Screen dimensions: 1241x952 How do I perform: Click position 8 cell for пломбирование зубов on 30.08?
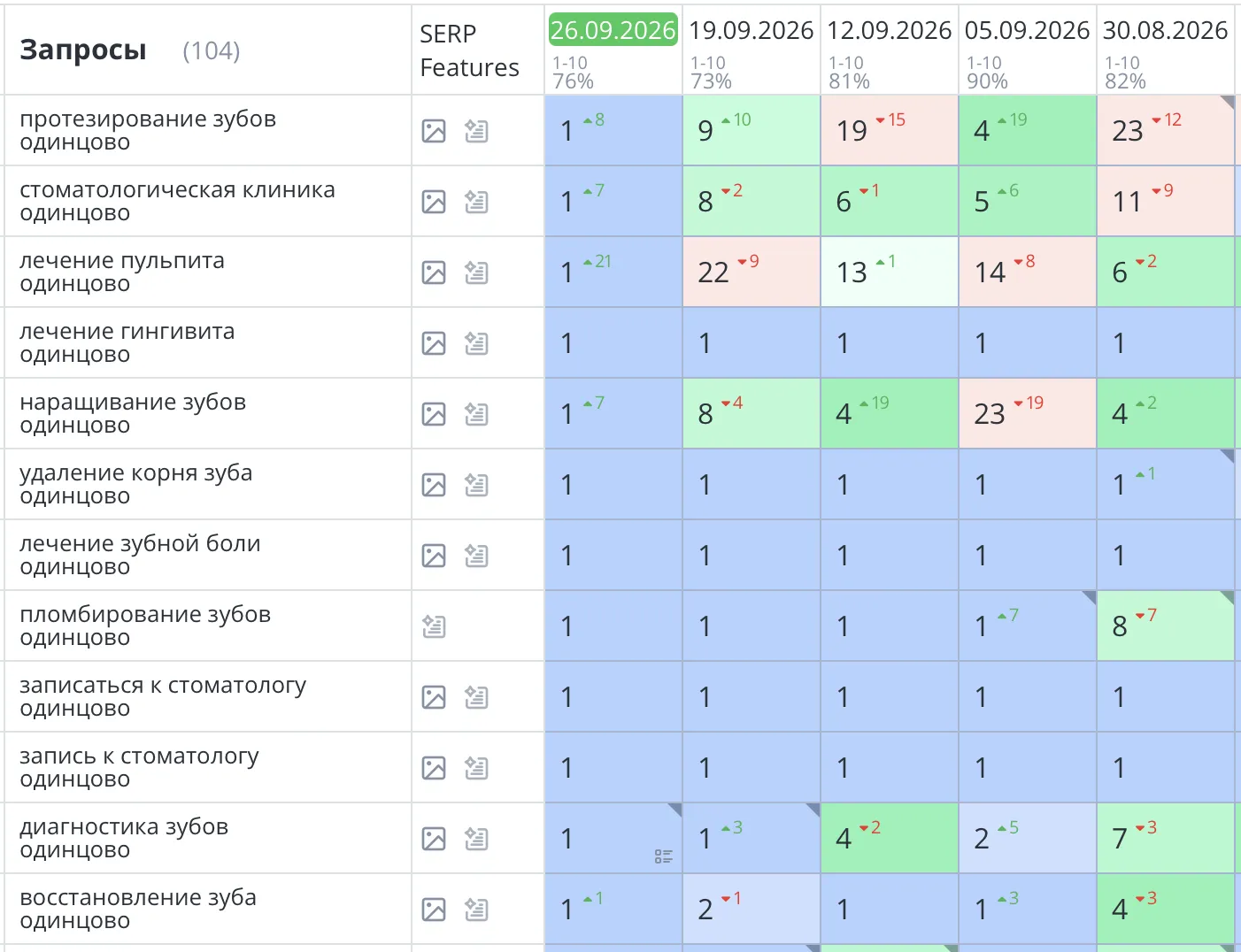click(x=1166, y=626)
